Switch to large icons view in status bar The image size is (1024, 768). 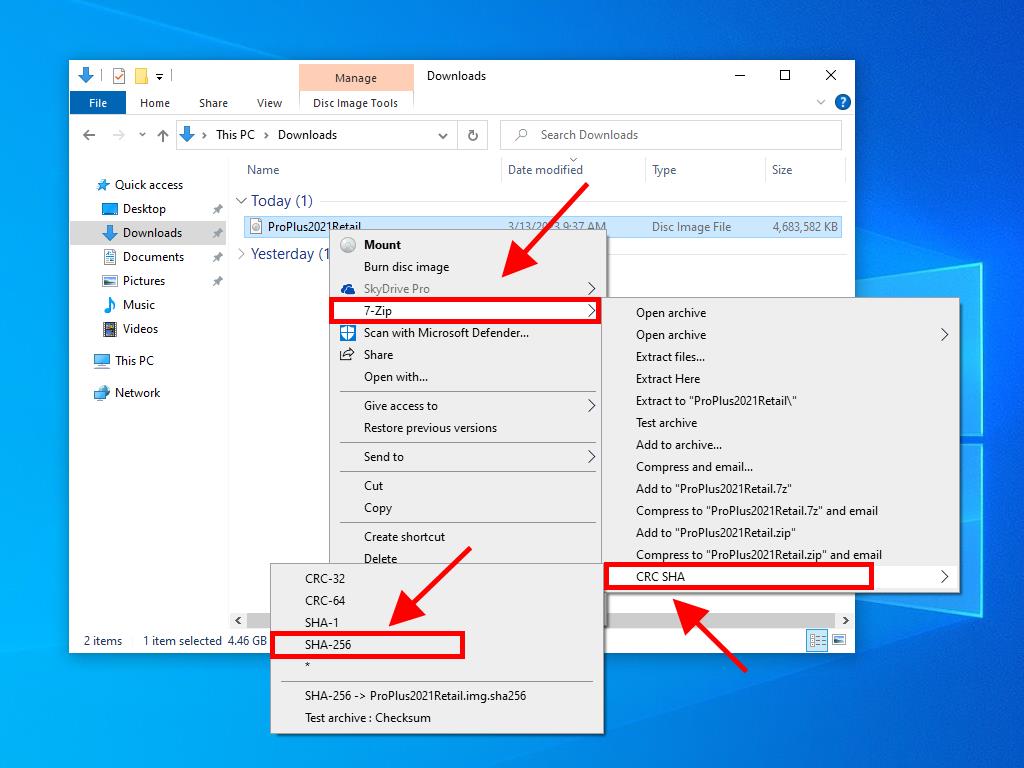click(x=839, y=640)
